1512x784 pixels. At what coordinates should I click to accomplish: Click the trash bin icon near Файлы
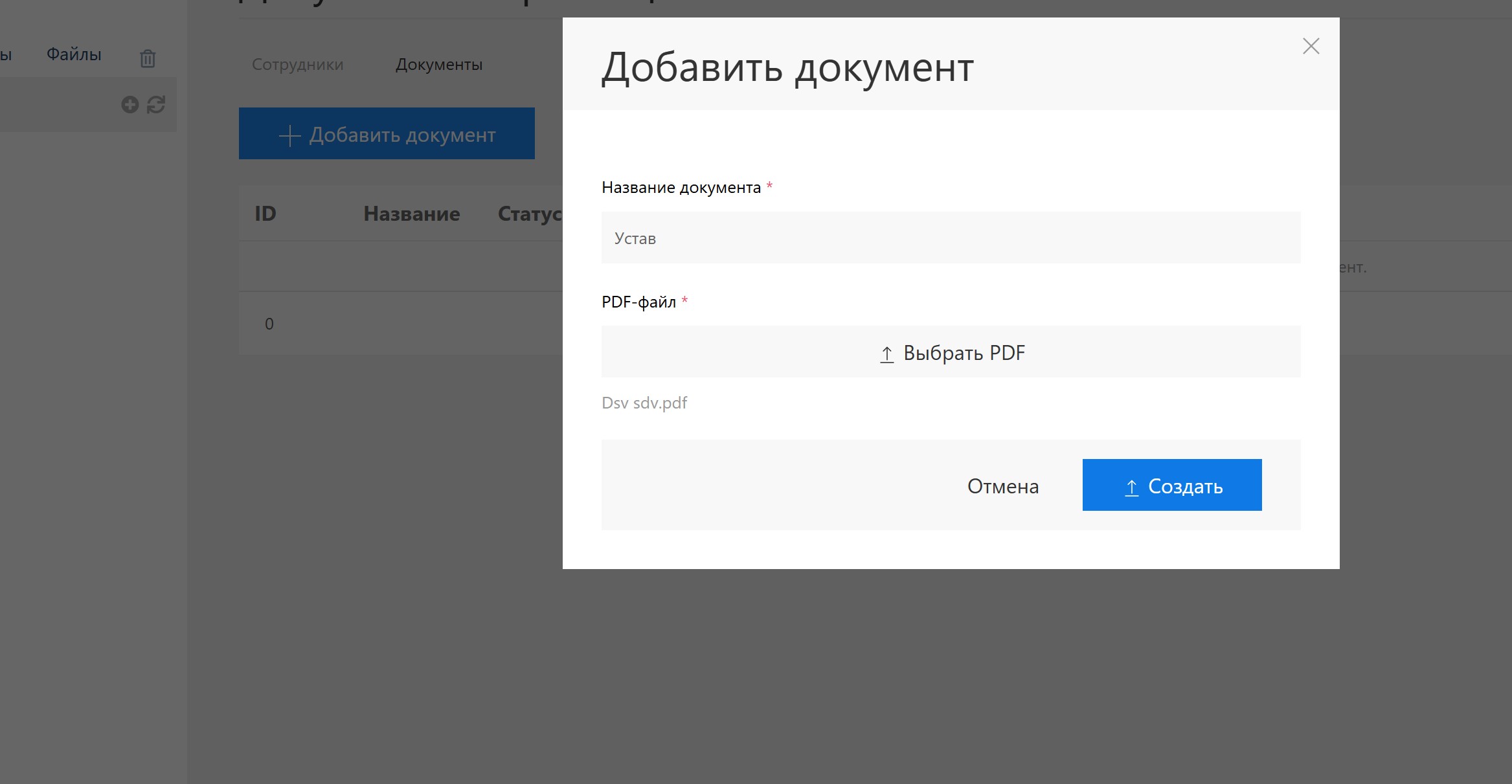click(x=148, y=58)
